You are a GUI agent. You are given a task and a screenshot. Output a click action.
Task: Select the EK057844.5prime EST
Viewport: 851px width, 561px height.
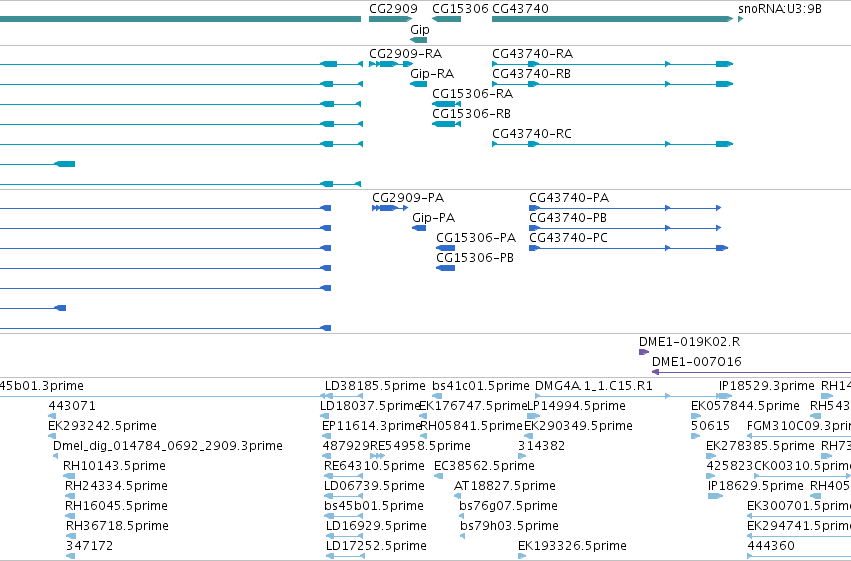745,406
